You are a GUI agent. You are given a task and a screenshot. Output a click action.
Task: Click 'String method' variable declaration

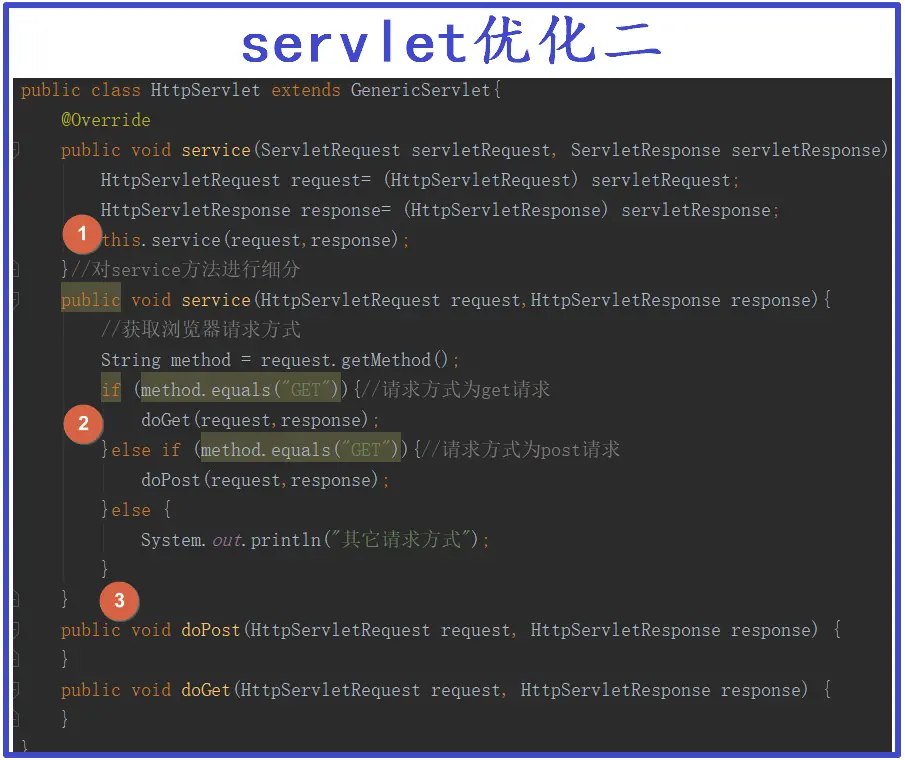[165, 360]
